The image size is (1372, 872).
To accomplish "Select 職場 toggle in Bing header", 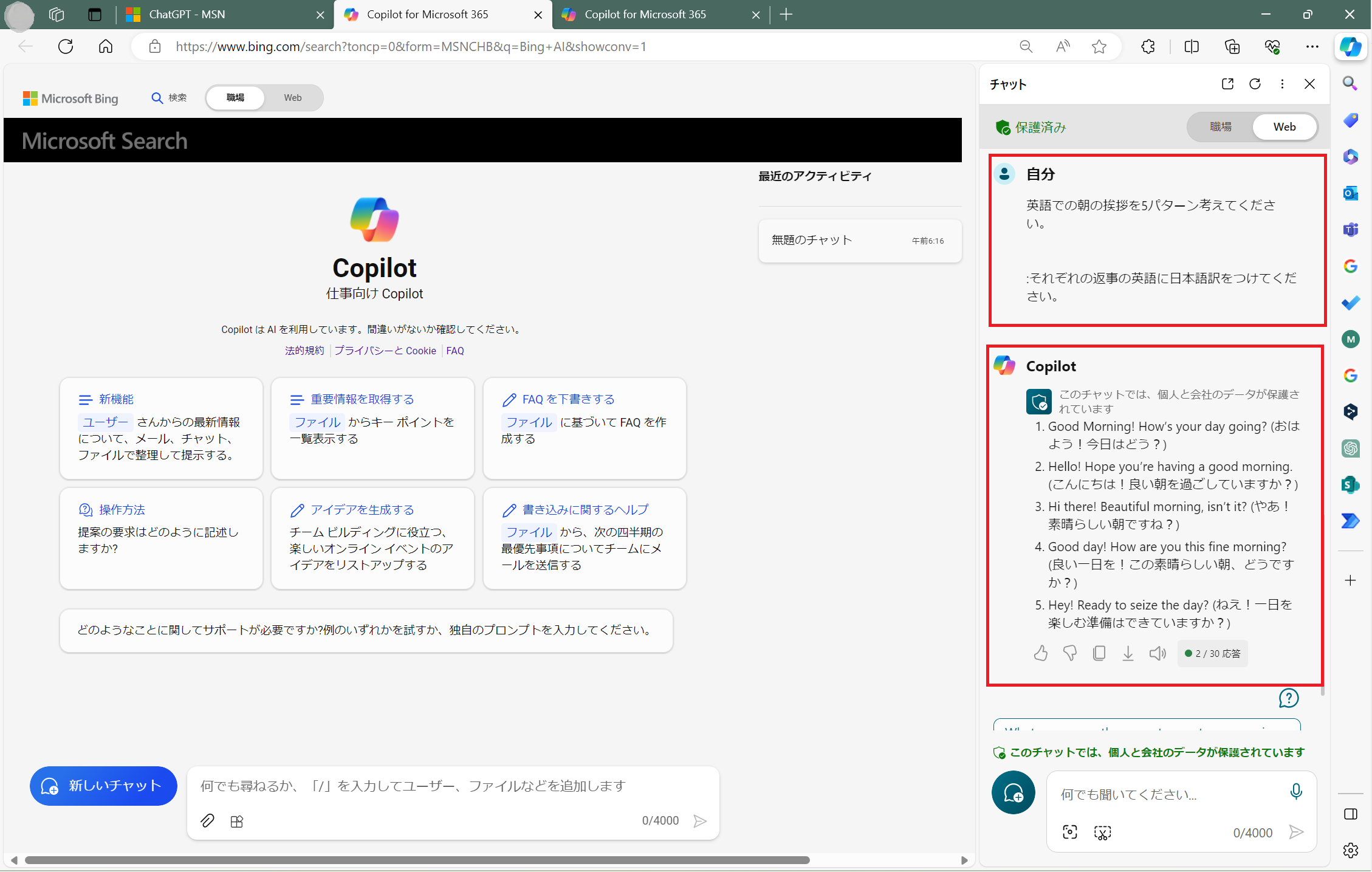I will point(235,98).
